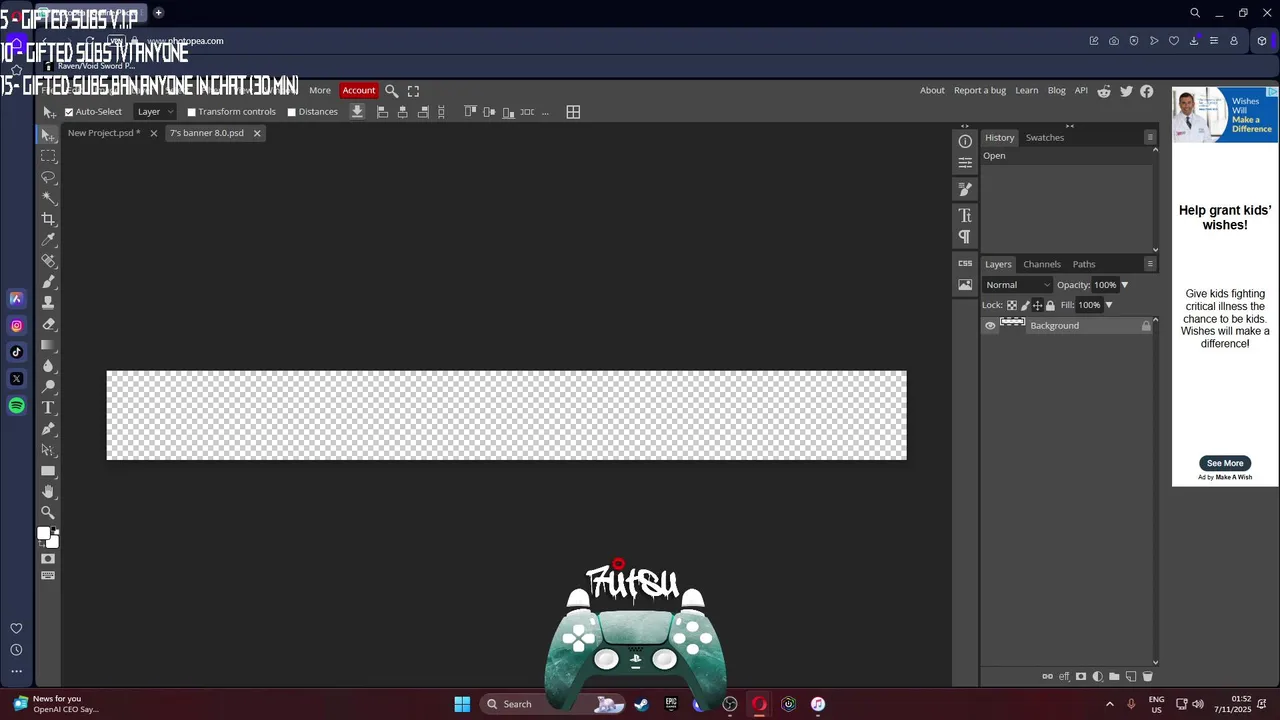Select the Rectangle Select tool

tap(48, 156)
